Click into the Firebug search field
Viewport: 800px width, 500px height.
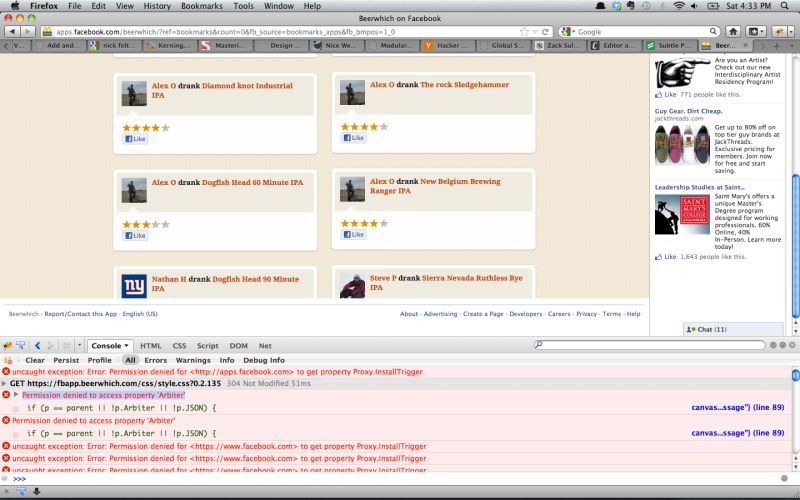[649, 345]
